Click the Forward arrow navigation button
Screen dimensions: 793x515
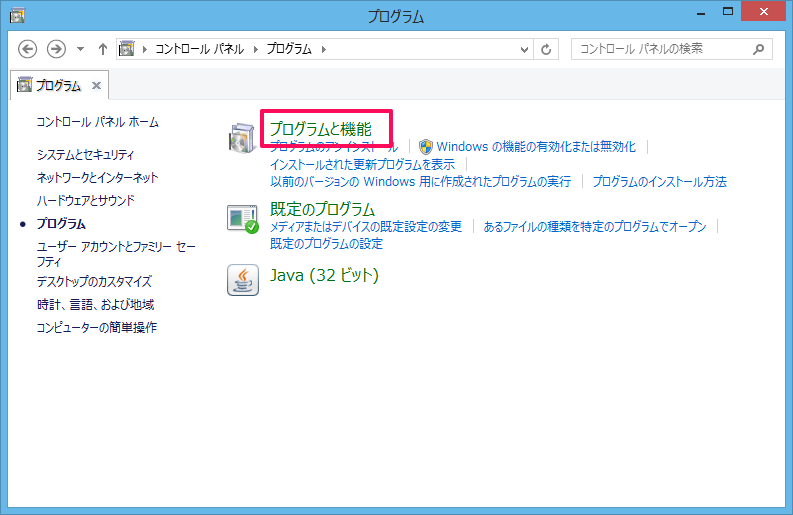pos(56,49)
